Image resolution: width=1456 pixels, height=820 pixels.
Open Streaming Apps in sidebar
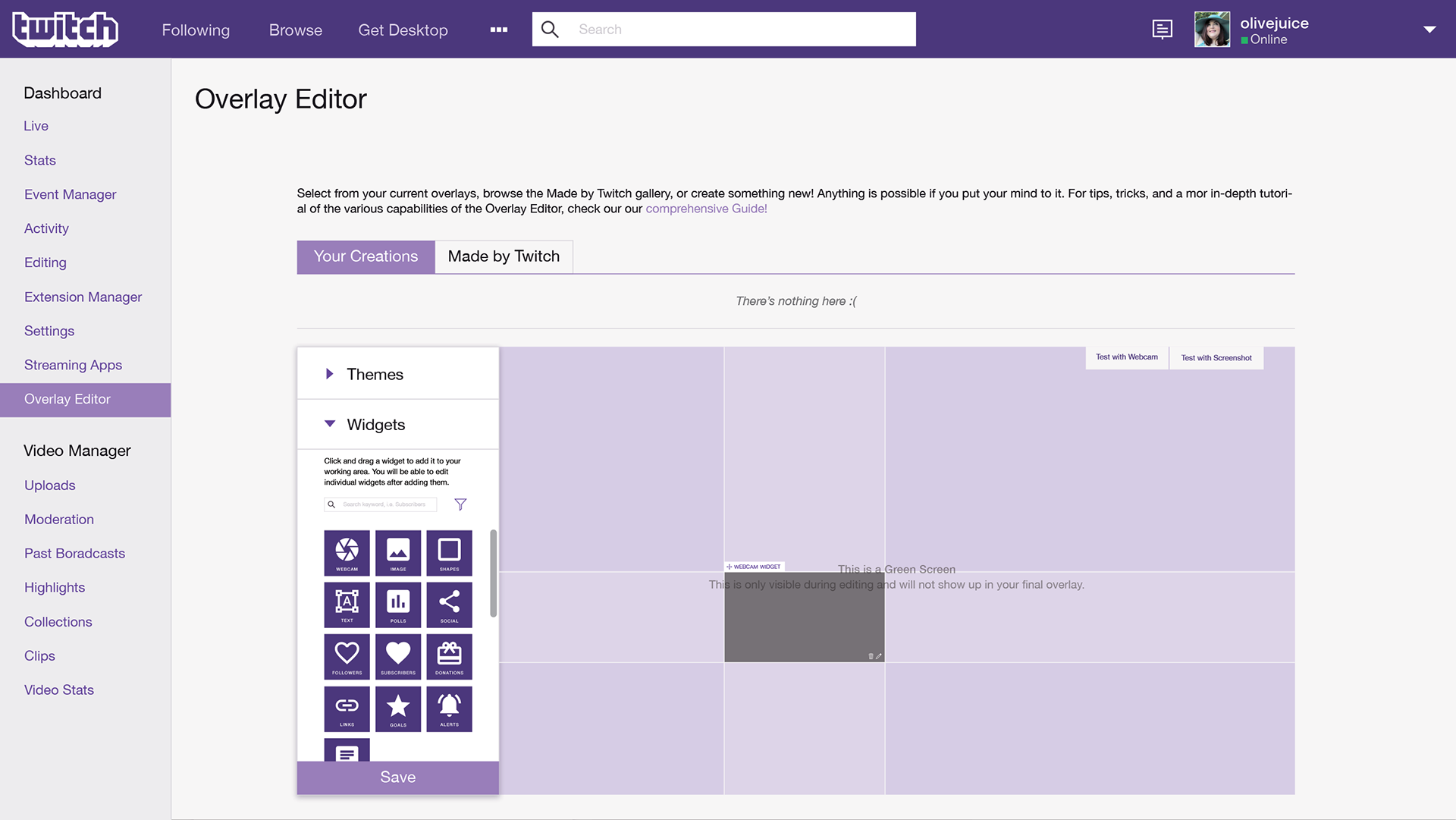click(73, 365)
